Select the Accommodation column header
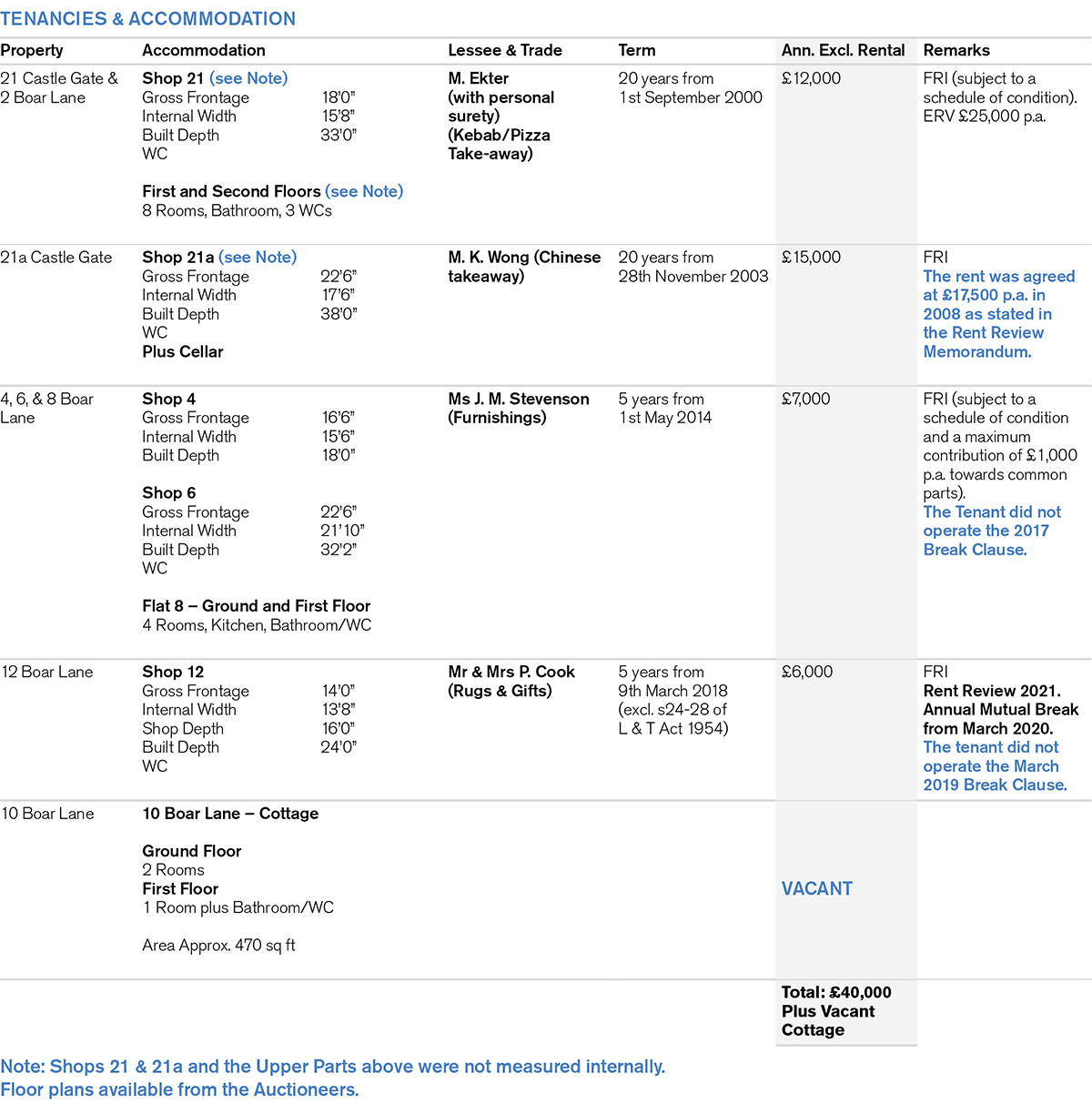The image size is (1092, 1114). [203, 50]
